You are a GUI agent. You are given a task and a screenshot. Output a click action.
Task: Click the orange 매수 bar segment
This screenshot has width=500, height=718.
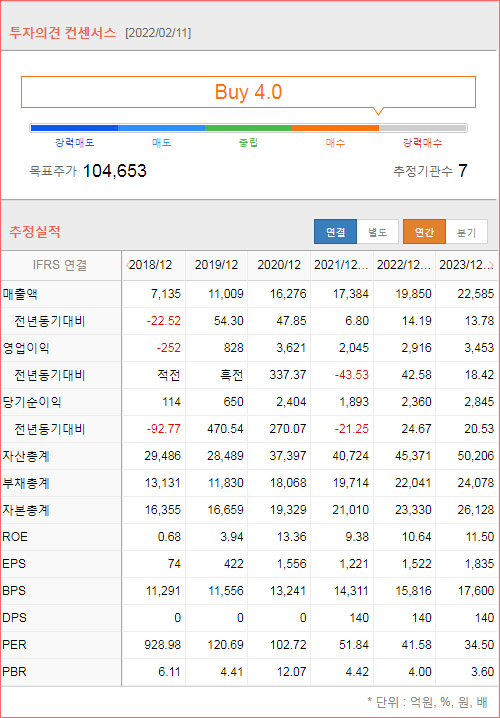tap(336, 128)
